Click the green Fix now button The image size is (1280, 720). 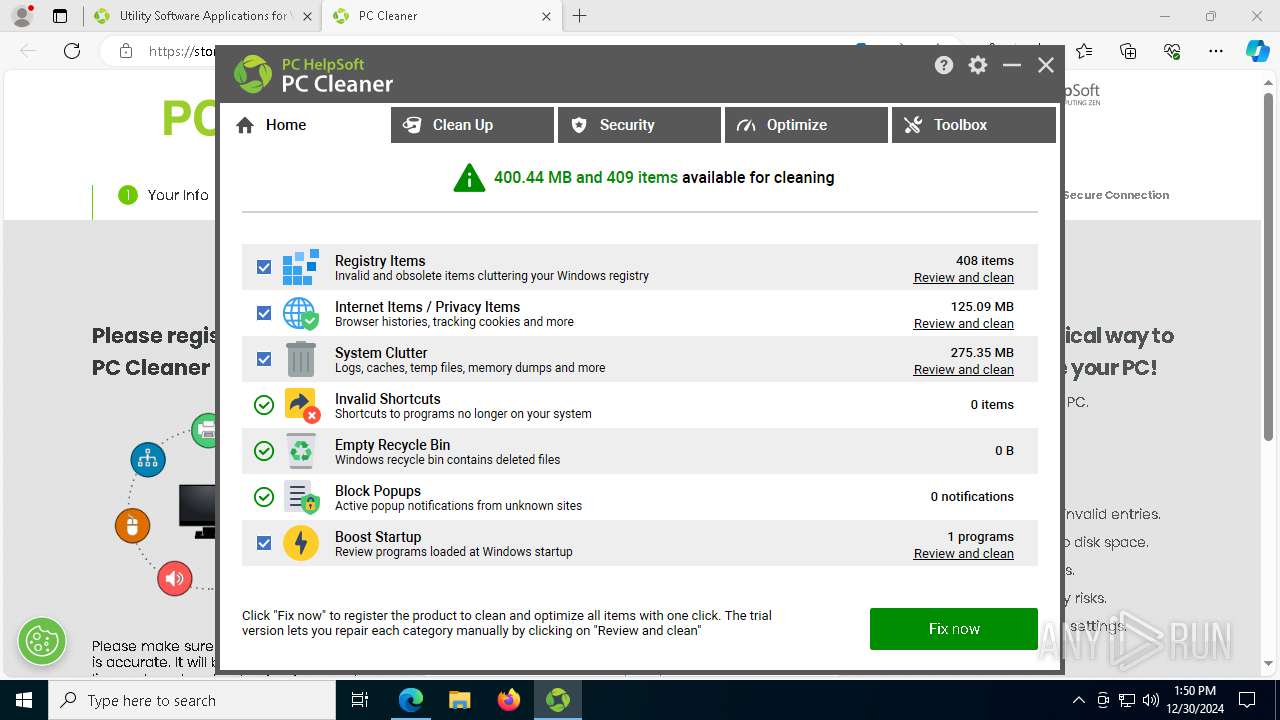(x=953, y=629)
